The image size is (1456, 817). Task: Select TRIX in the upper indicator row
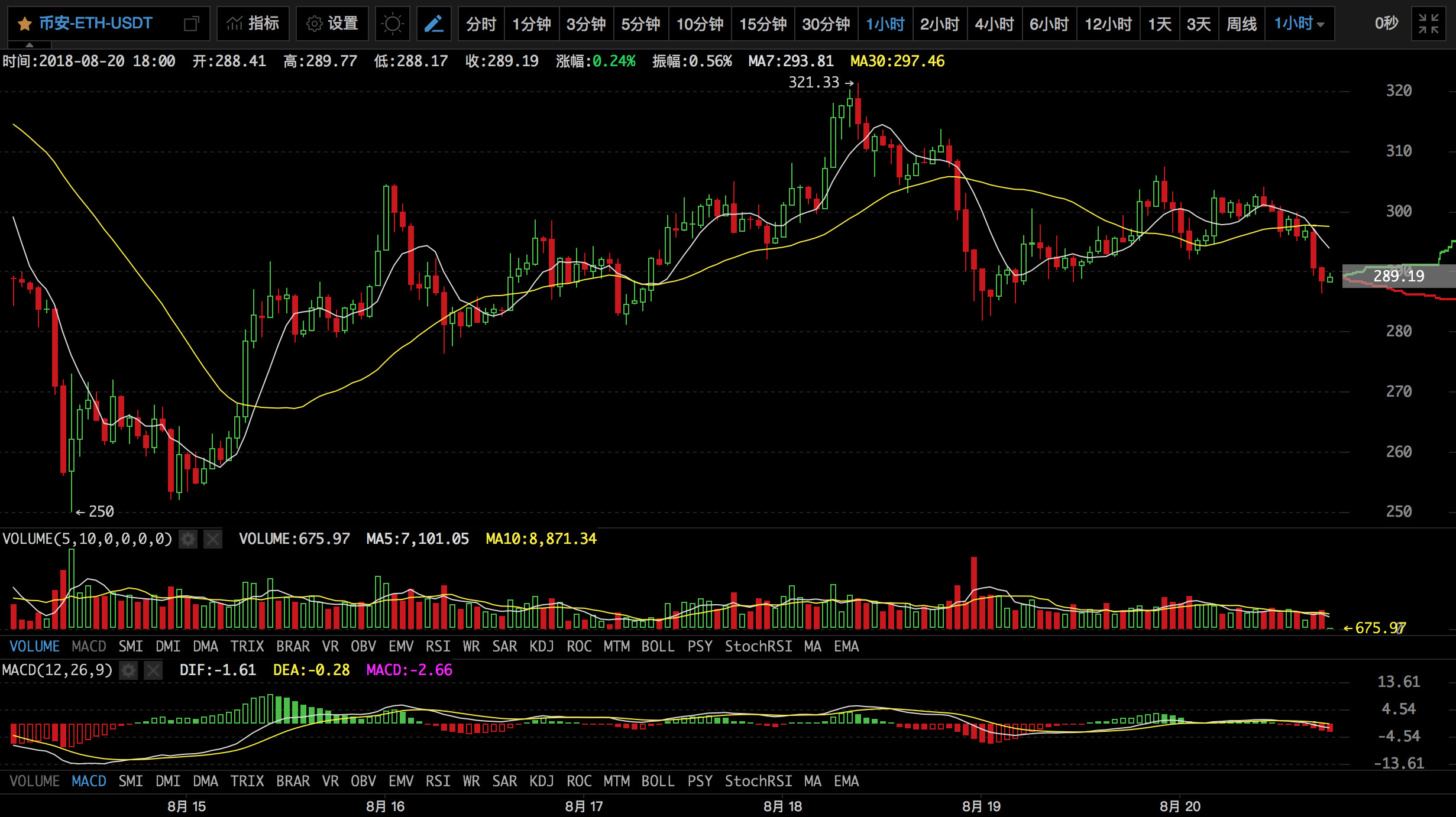[247, 646]
